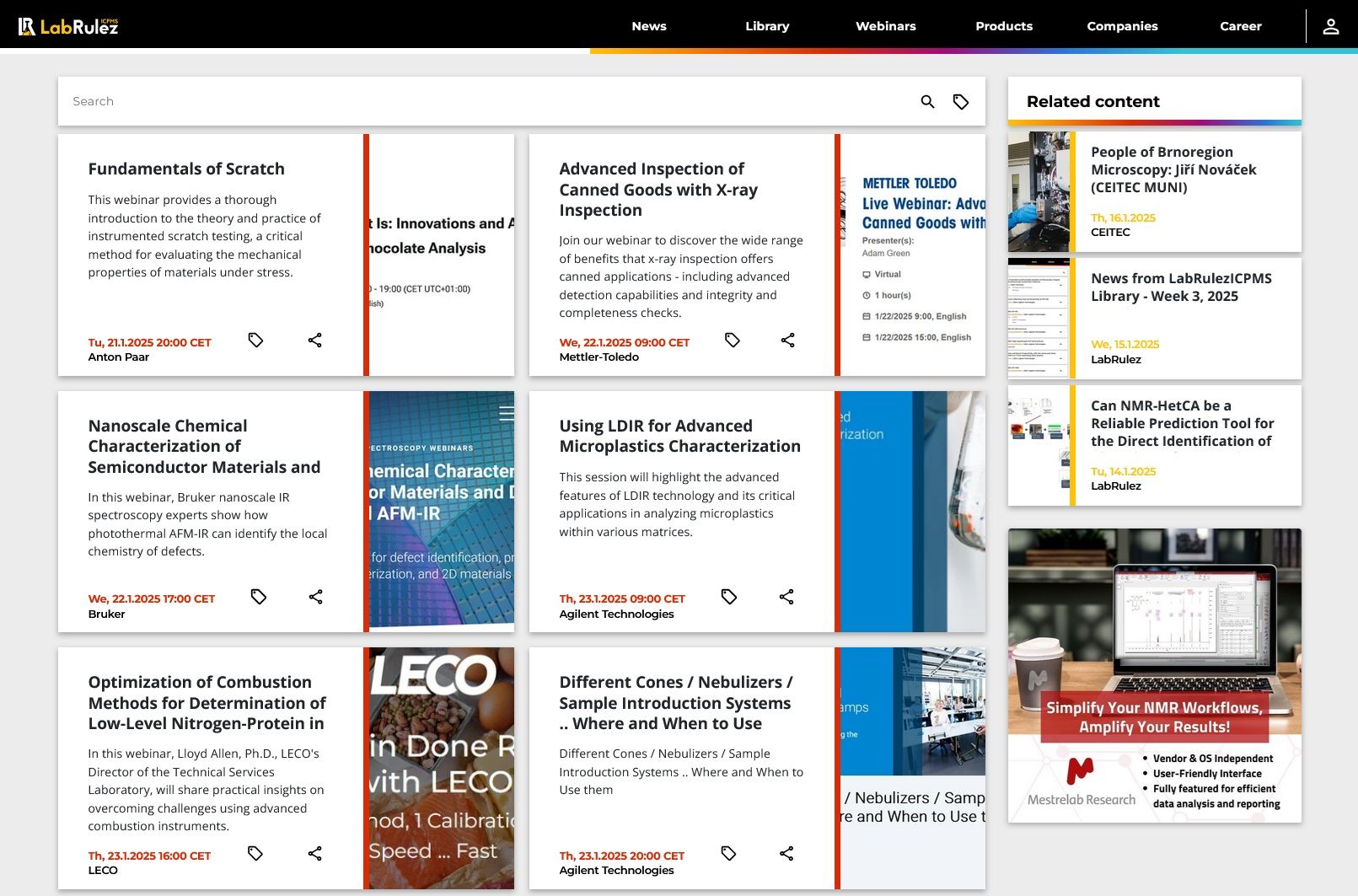Click the LECO webinar thumbnail image

tap(442, 768)
